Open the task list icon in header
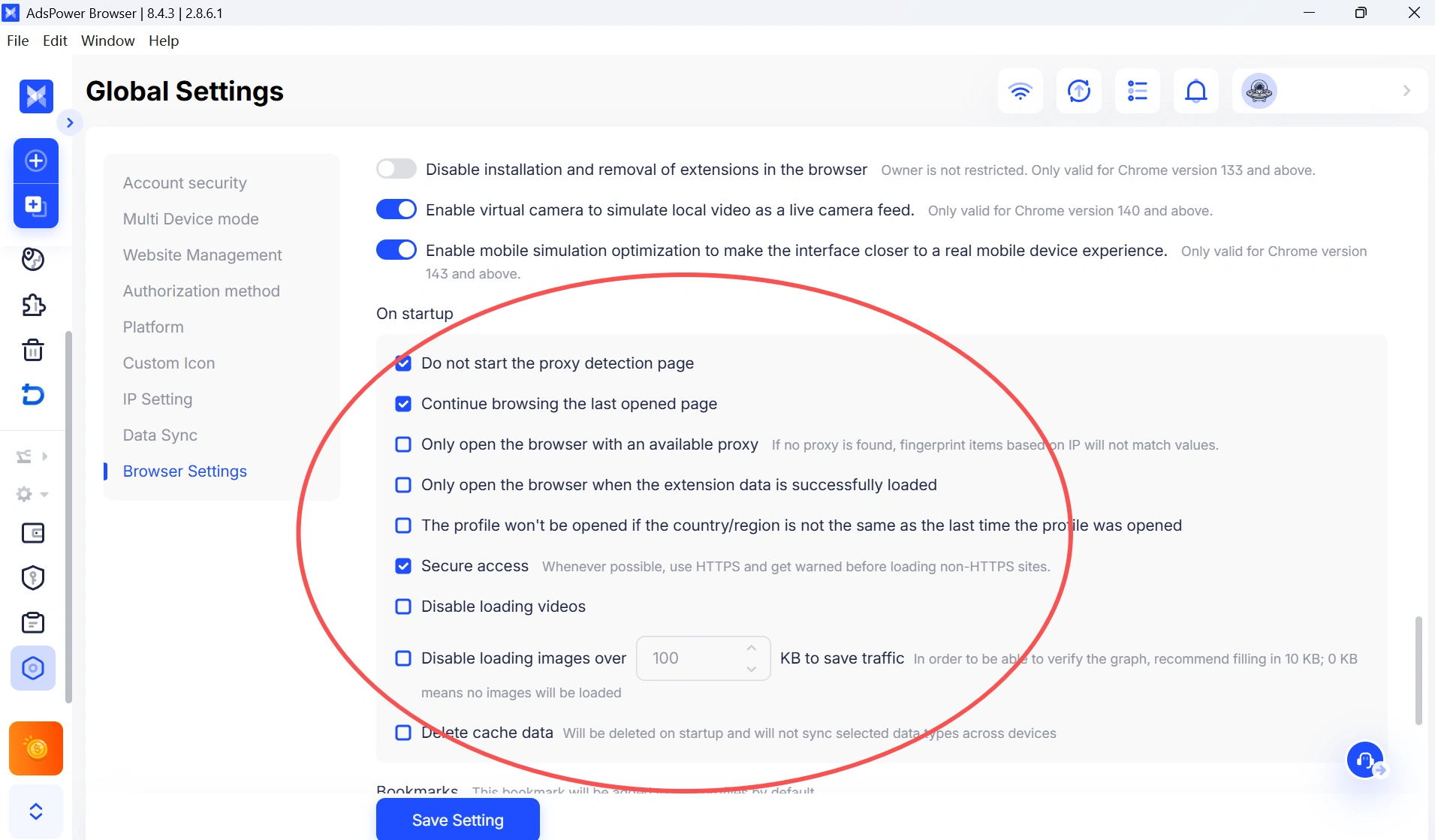 (1137, 91)
